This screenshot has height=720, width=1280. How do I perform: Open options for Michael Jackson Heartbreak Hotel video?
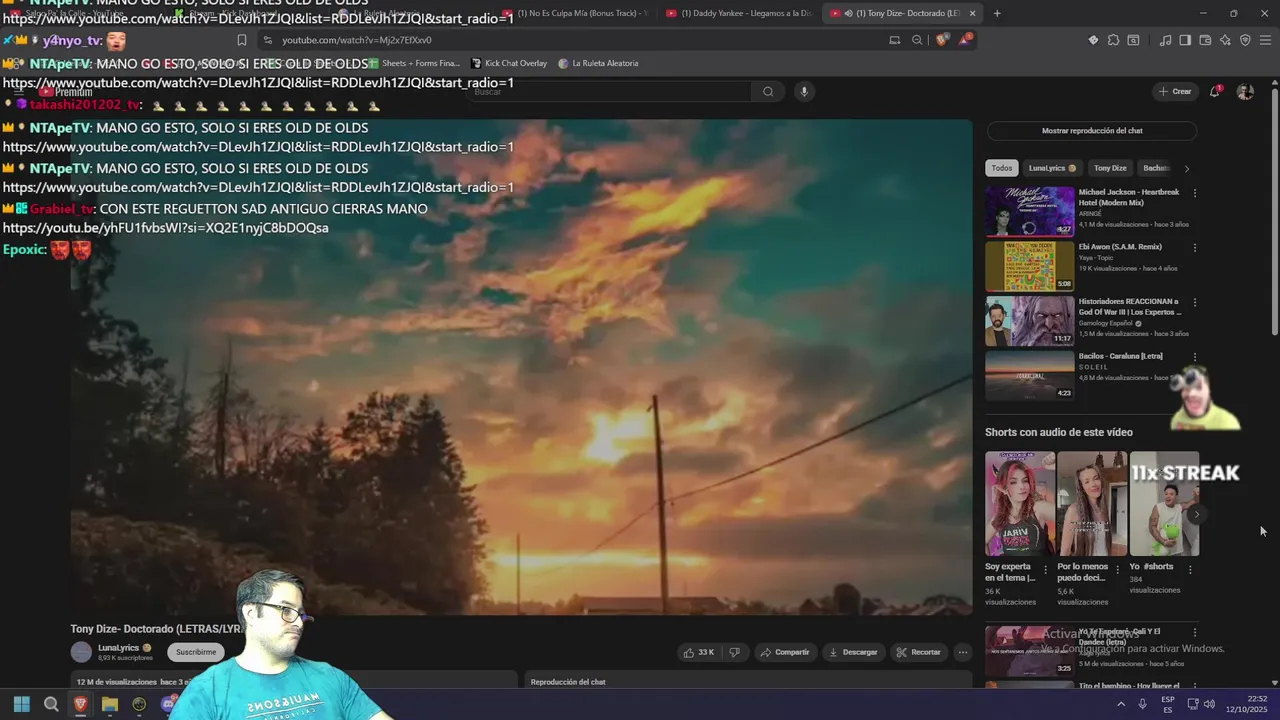(1194, 193)
